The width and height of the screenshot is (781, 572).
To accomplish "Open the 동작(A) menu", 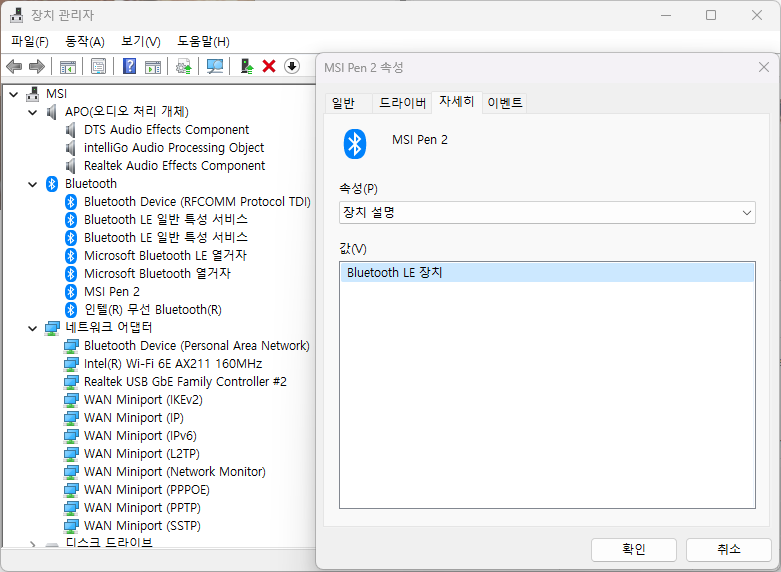I will click(85, 41).
